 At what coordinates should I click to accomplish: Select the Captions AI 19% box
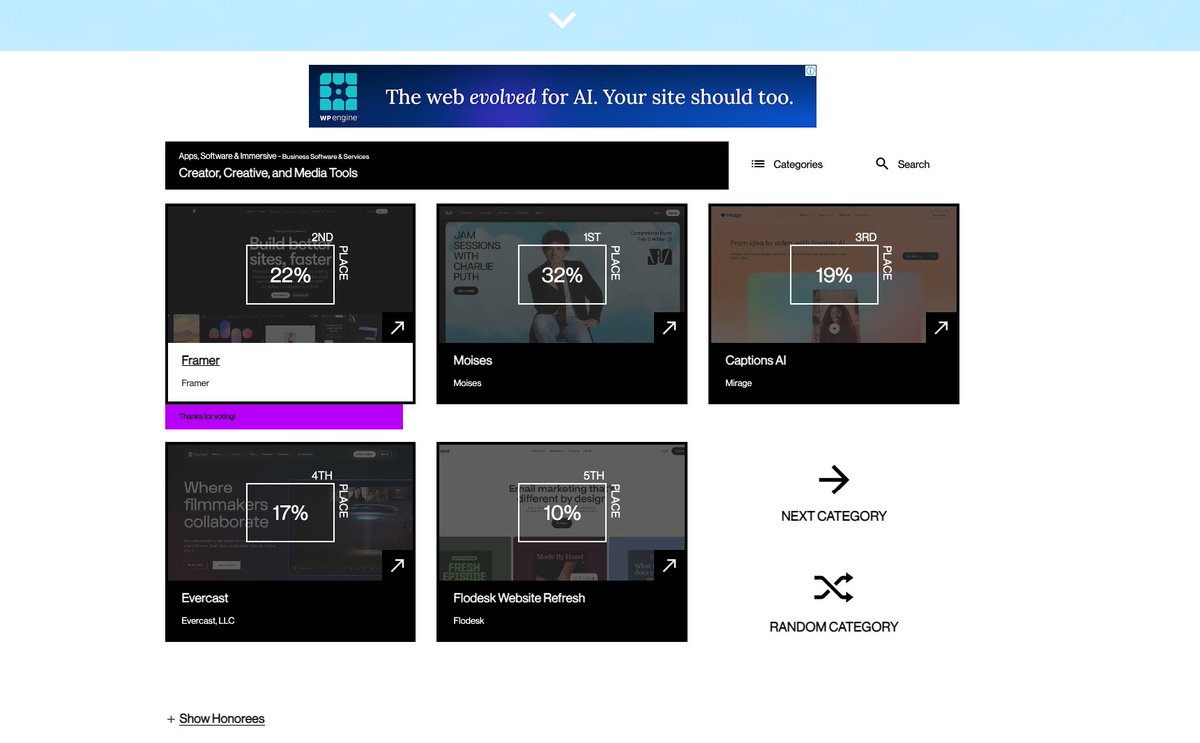pyautogui.click(x=834, y=275)
